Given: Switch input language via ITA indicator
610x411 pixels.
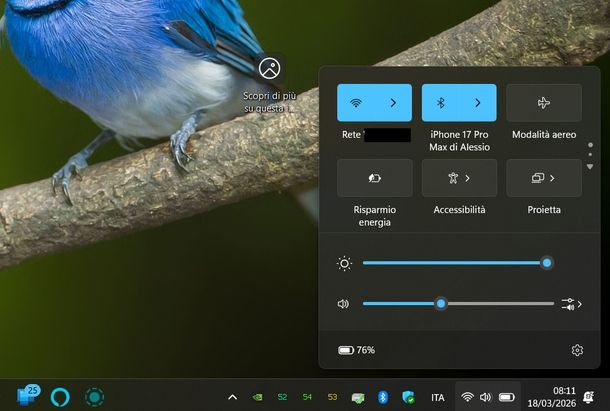Looking at the screenshot, I should (437, 397).
